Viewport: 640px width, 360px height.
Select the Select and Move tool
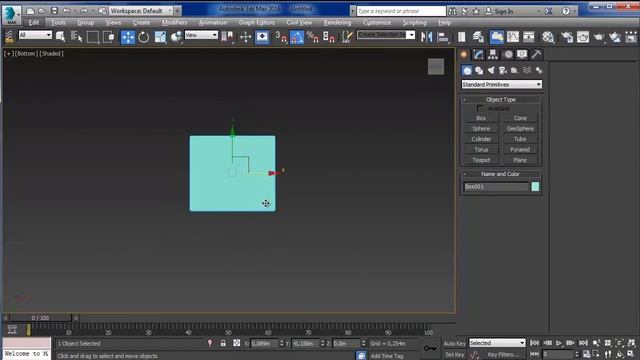pyautogui.click(x=128, y=37)
